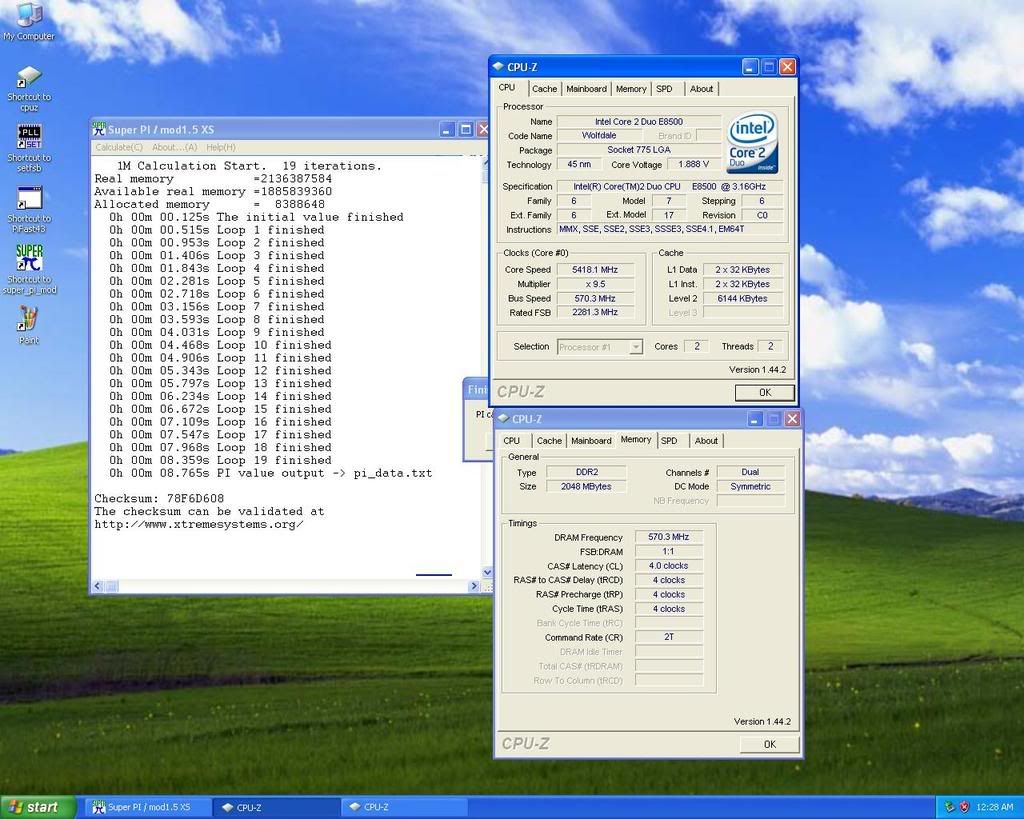Click the upper CPU-Z window title icon
This screenshot has width=1024, height=819.
coord(498,67)
